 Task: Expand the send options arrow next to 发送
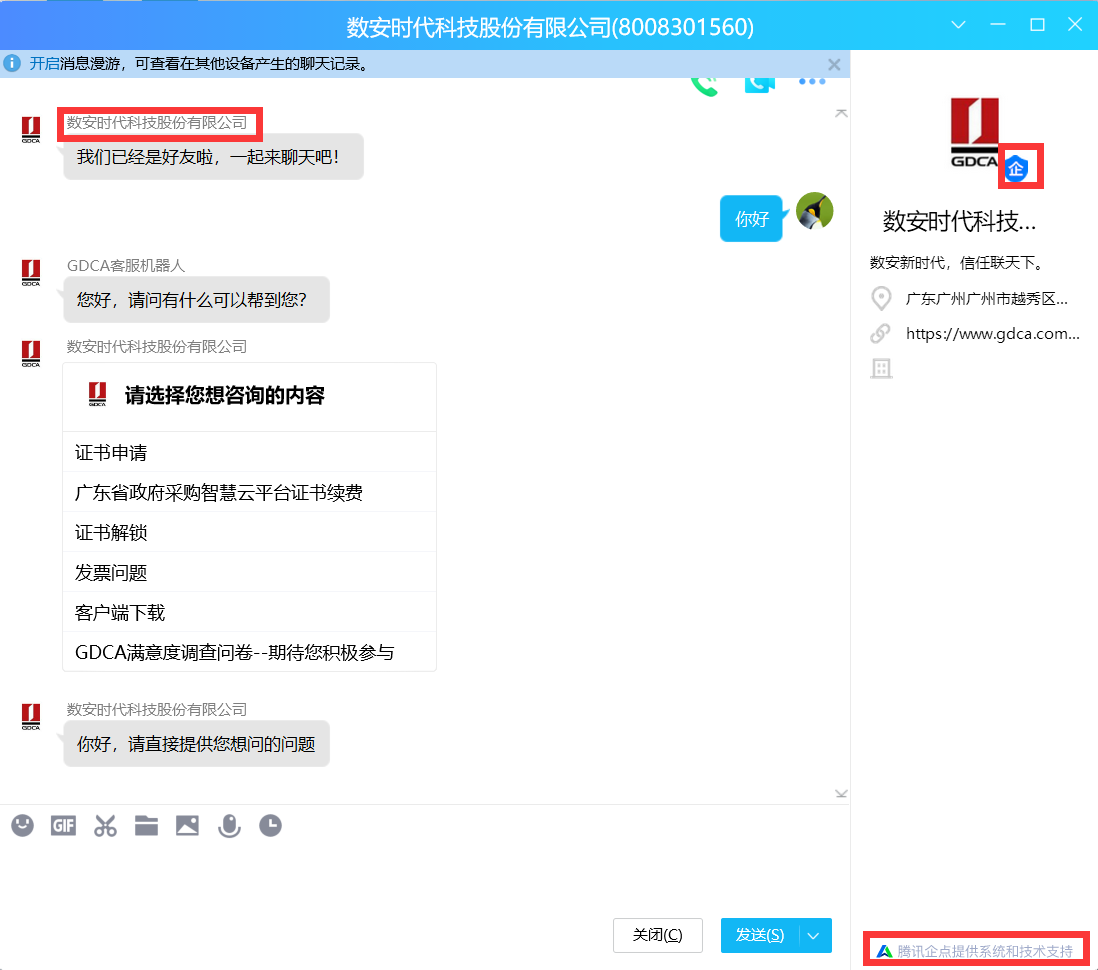pos(814,936)
